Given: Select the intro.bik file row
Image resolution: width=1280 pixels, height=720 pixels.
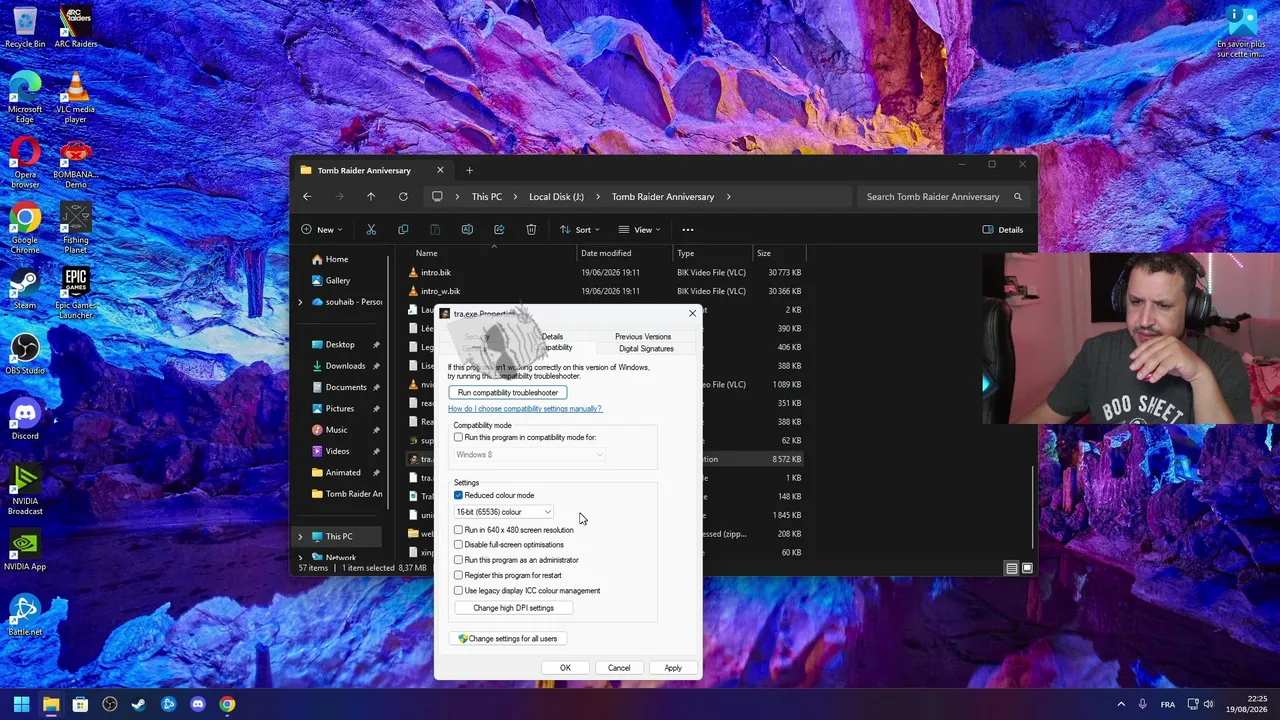Looking at the screenshot, I should point(605,273).
